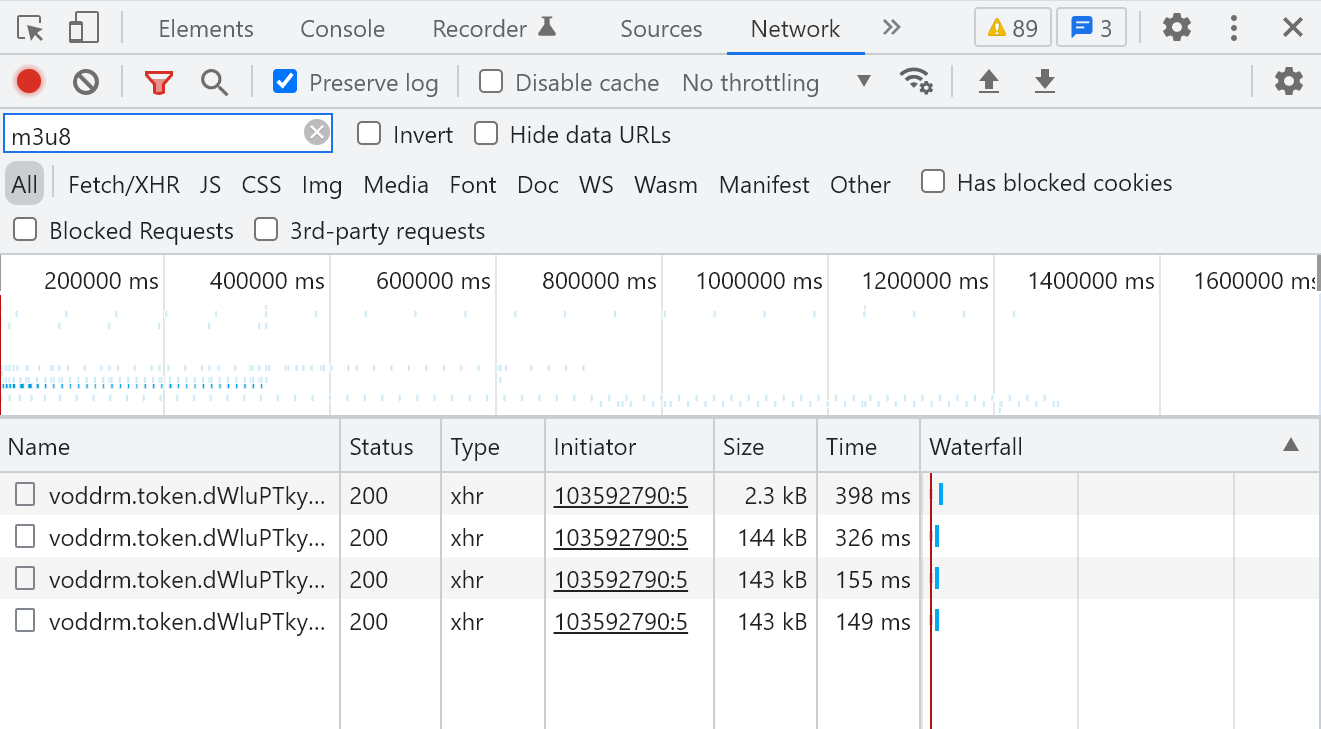Enable the Disable cache checkbox
Viewport: 1321px width, 729px height.
[491, 81]
